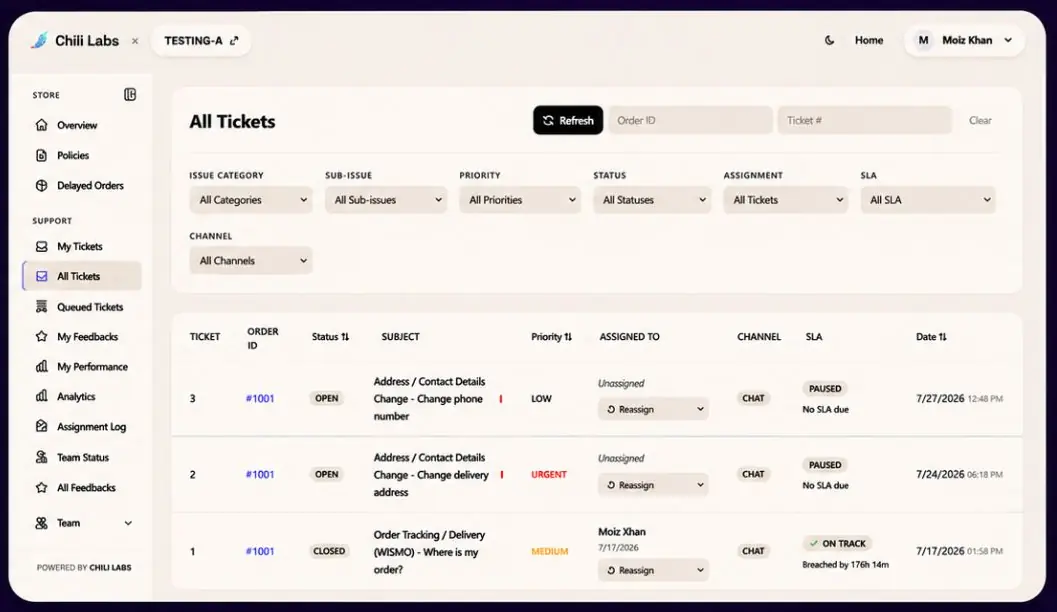Click the Clear filters link

(980, 121)
